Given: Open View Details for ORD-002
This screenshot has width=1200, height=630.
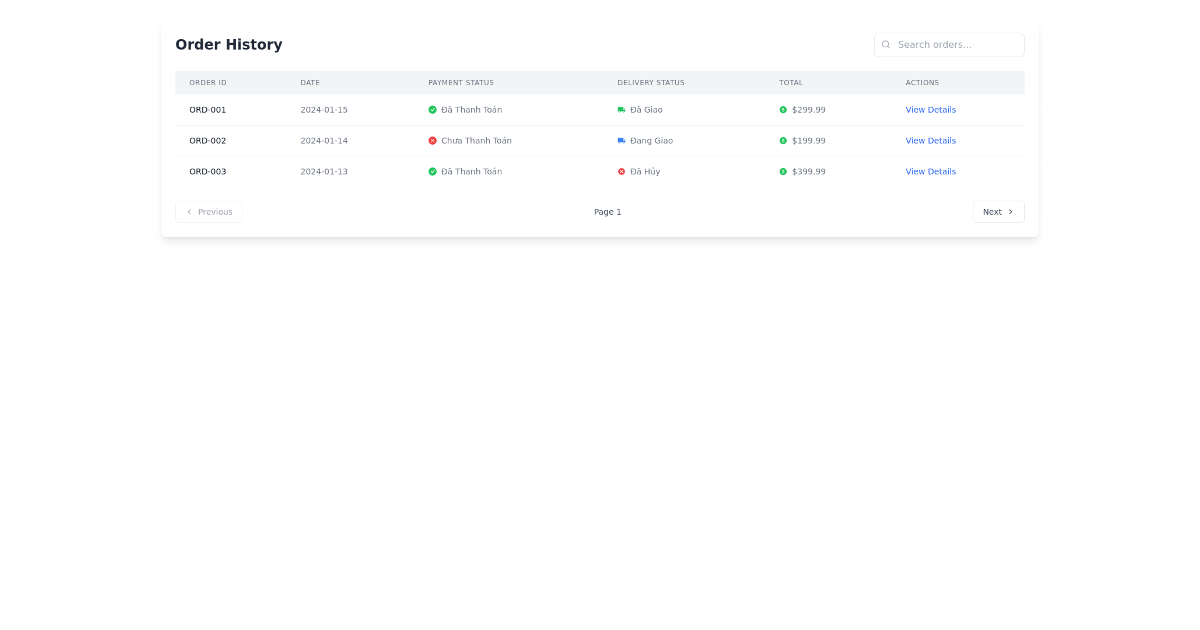Looking at the screenshot, I should tap(930, 141).
